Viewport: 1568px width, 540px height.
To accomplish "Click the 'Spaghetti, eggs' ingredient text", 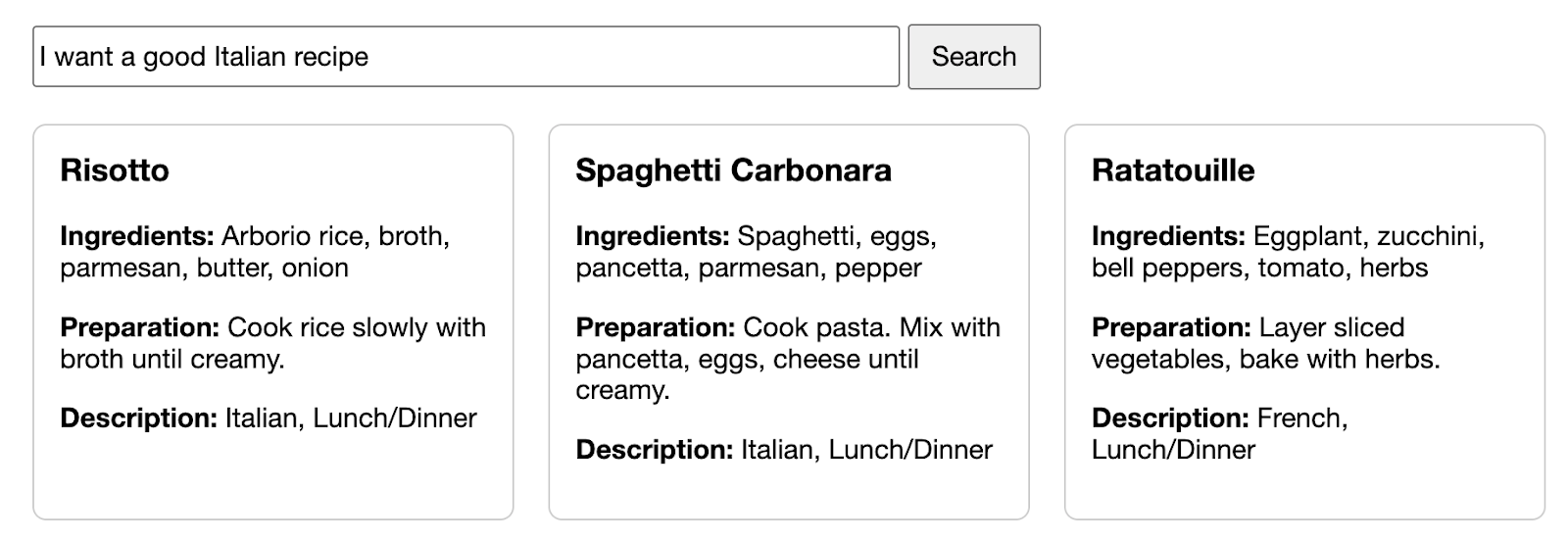I will pos(837,236).
